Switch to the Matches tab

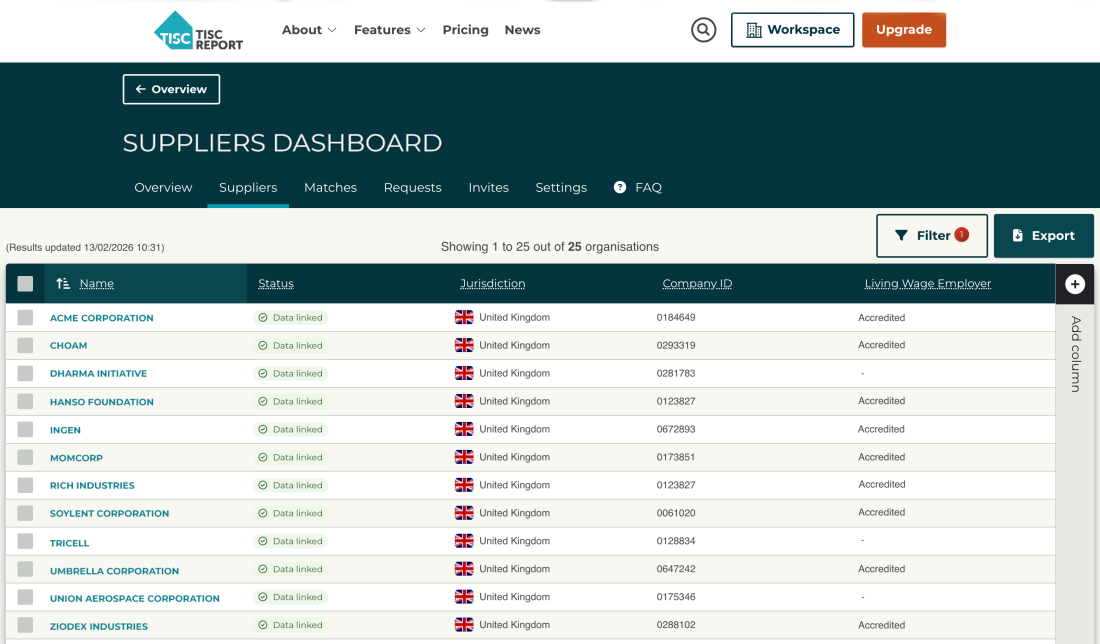coord(330,187)
